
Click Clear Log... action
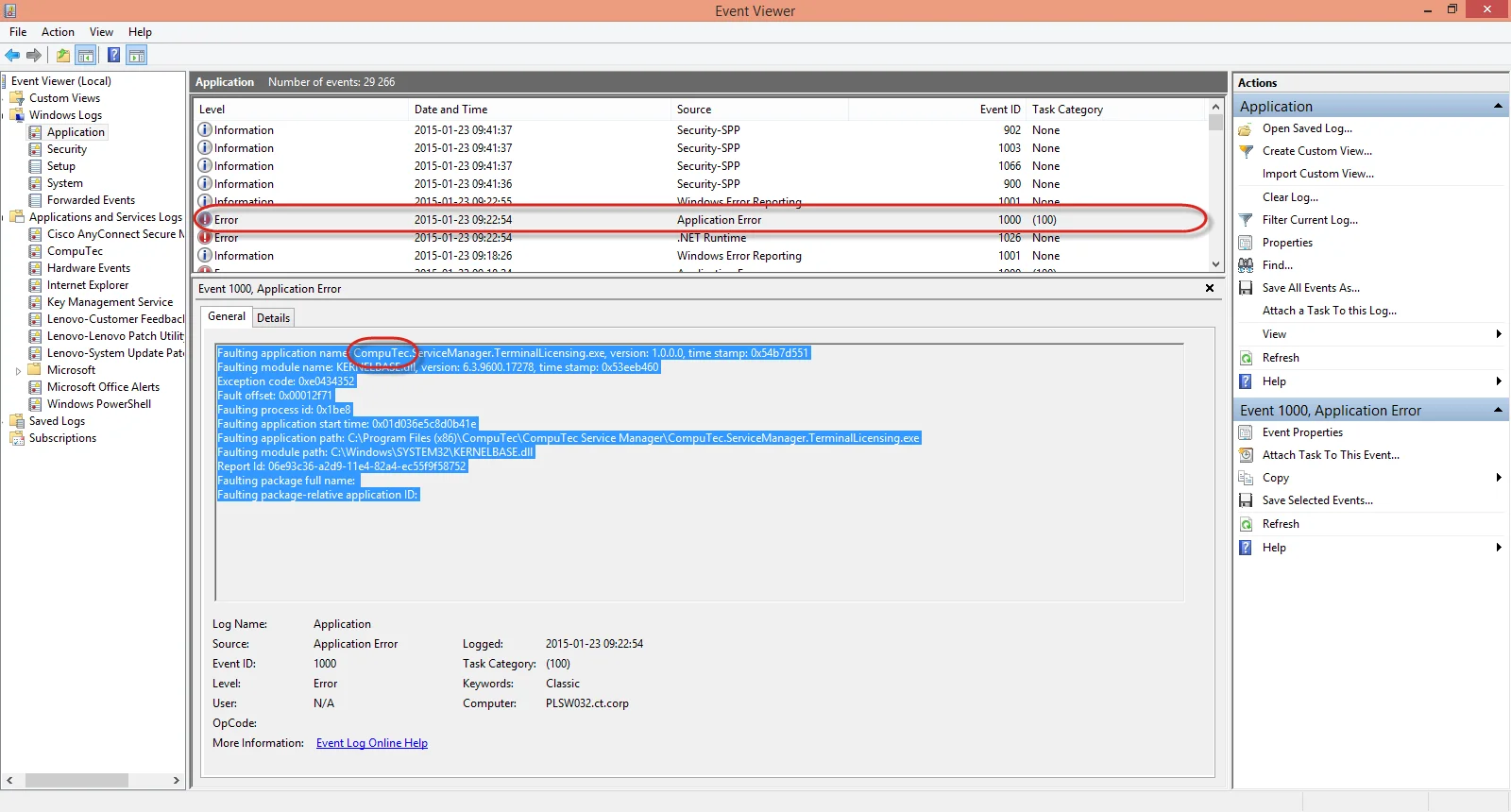1290,197
